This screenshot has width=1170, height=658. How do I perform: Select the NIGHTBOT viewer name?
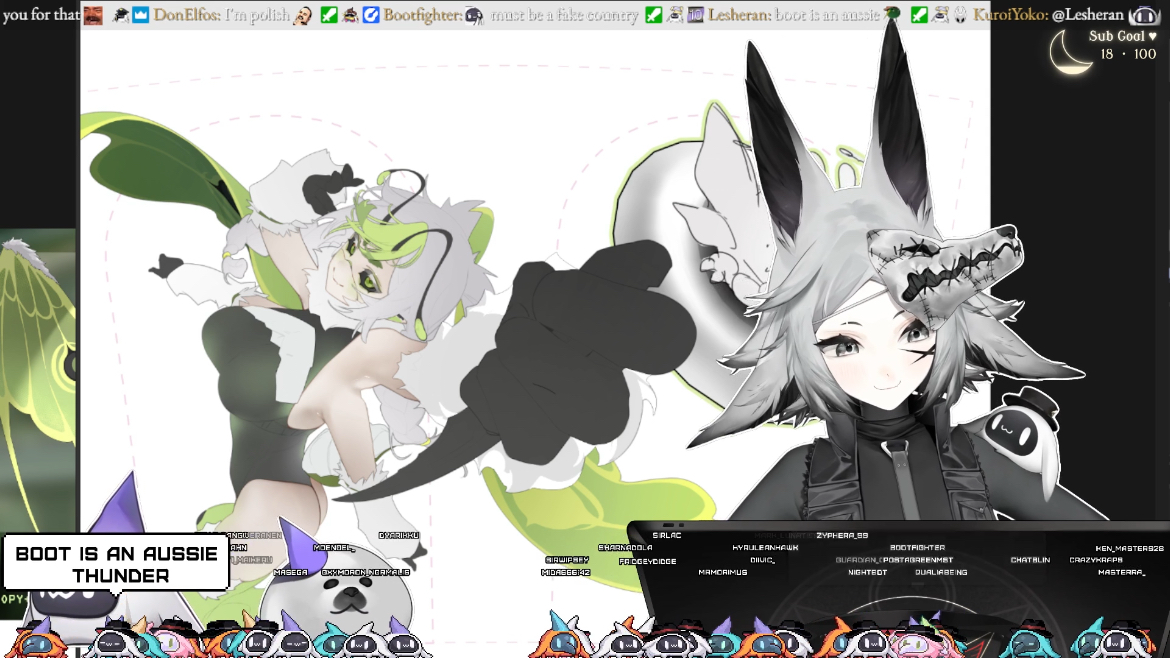coord(867,572)
